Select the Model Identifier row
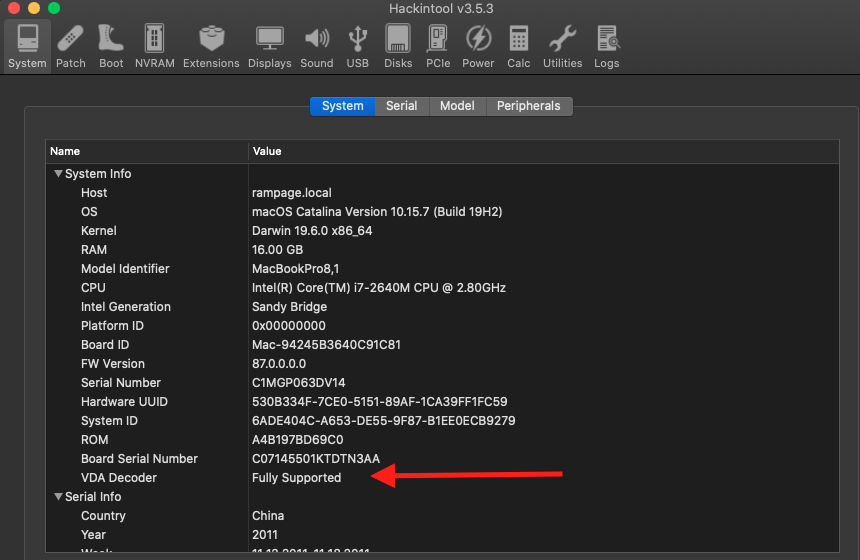The height and width of the screenshot is (560, 860). point(442,269)
